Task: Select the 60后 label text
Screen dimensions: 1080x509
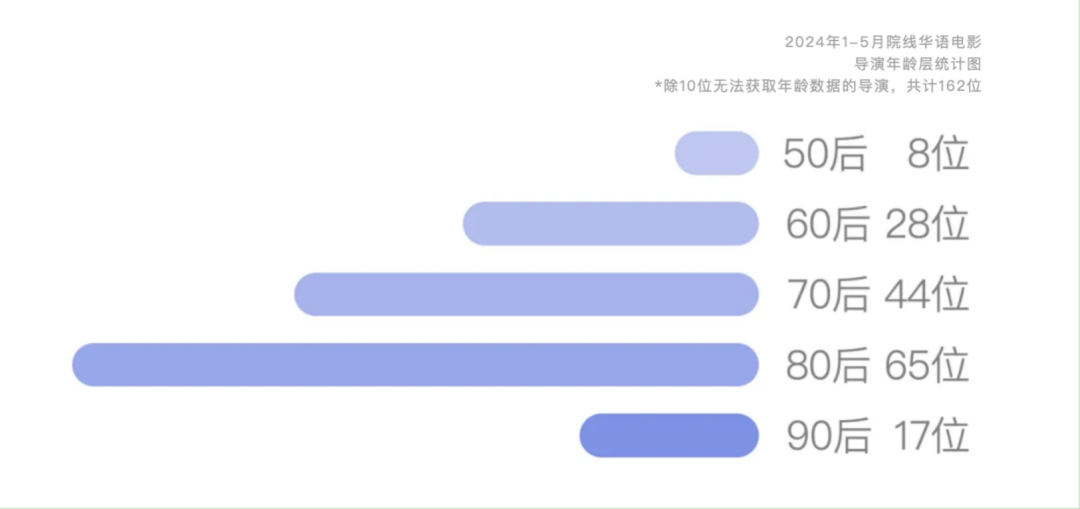Action: click(x=827, y=225)
